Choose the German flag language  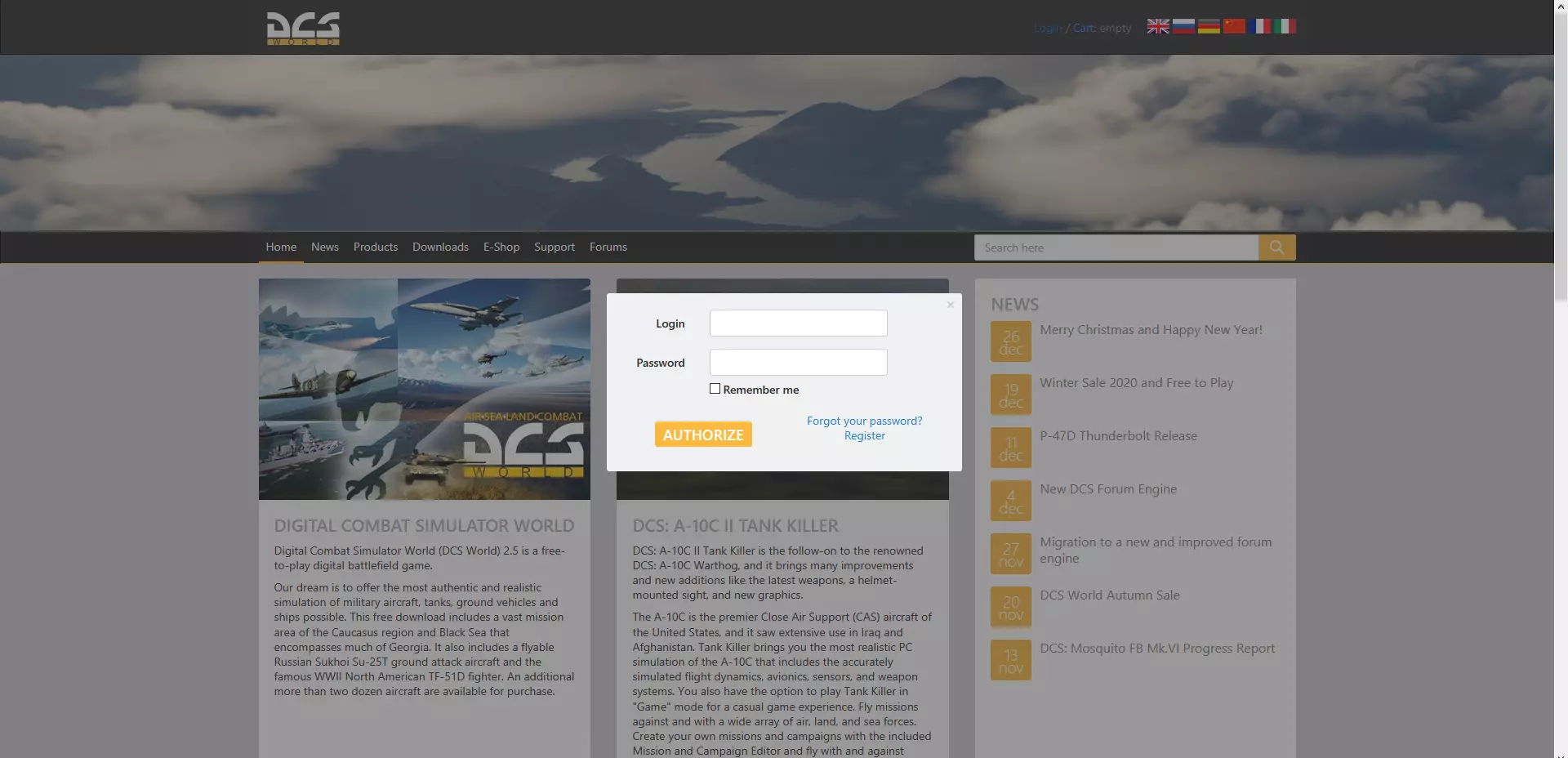tap(1209, 27)
